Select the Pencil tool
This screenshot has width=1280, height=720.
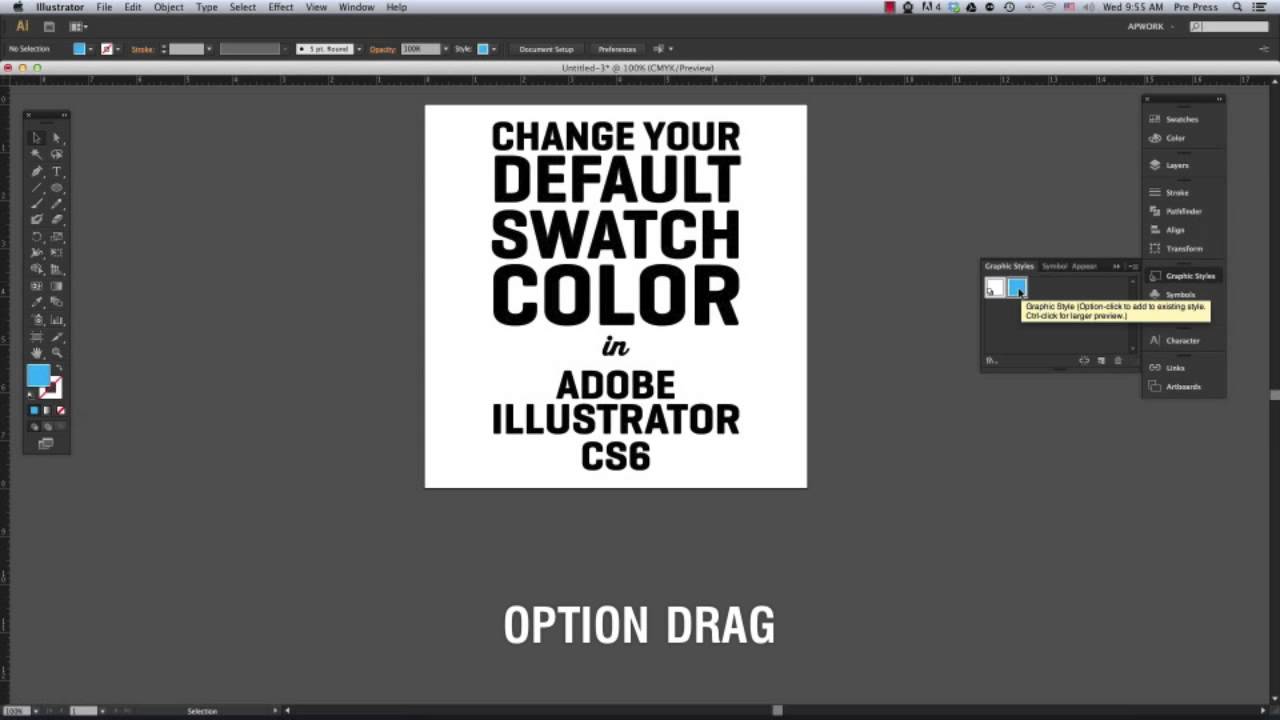coord(56,203)
